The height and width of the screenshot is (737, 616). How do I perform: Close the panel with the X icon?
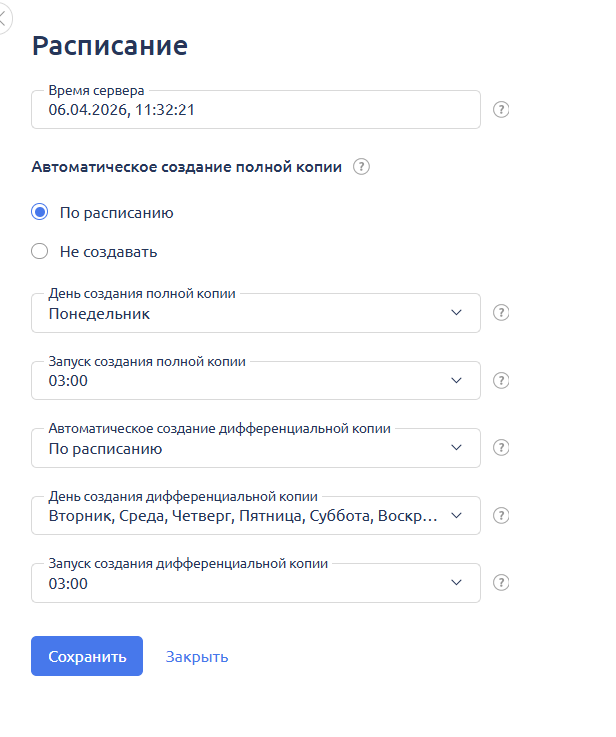coord(3,19)
